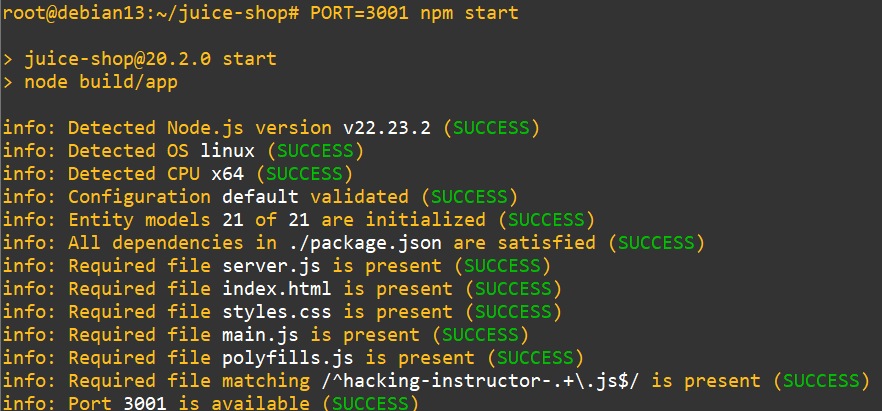Click SUCCESS on the Node.js version line
Image resolution: width=882 pixels, height=411 pixels.
coord(492,128)
